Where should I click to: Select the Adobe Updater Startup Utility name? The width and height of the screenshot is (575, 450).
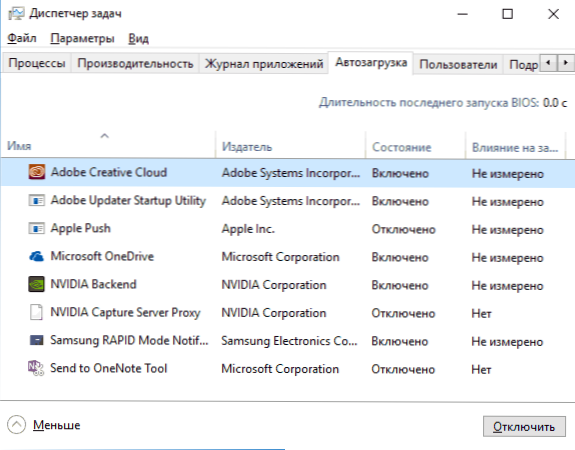point(128,201)
